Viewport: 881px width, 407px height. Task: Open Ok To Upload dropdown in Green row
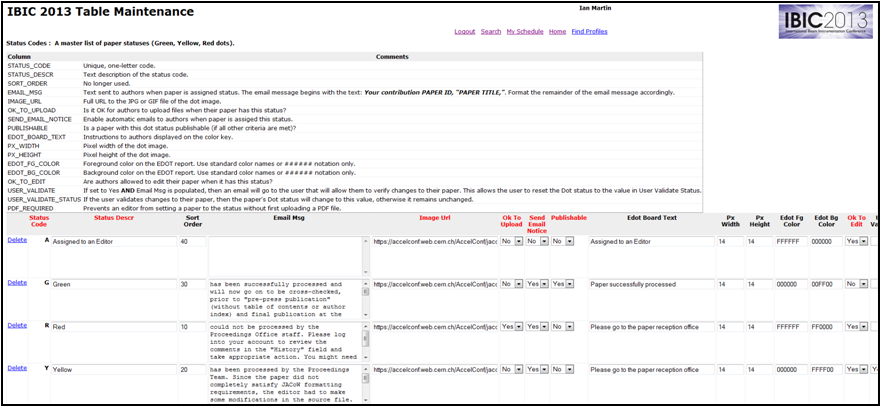(511, 284)
